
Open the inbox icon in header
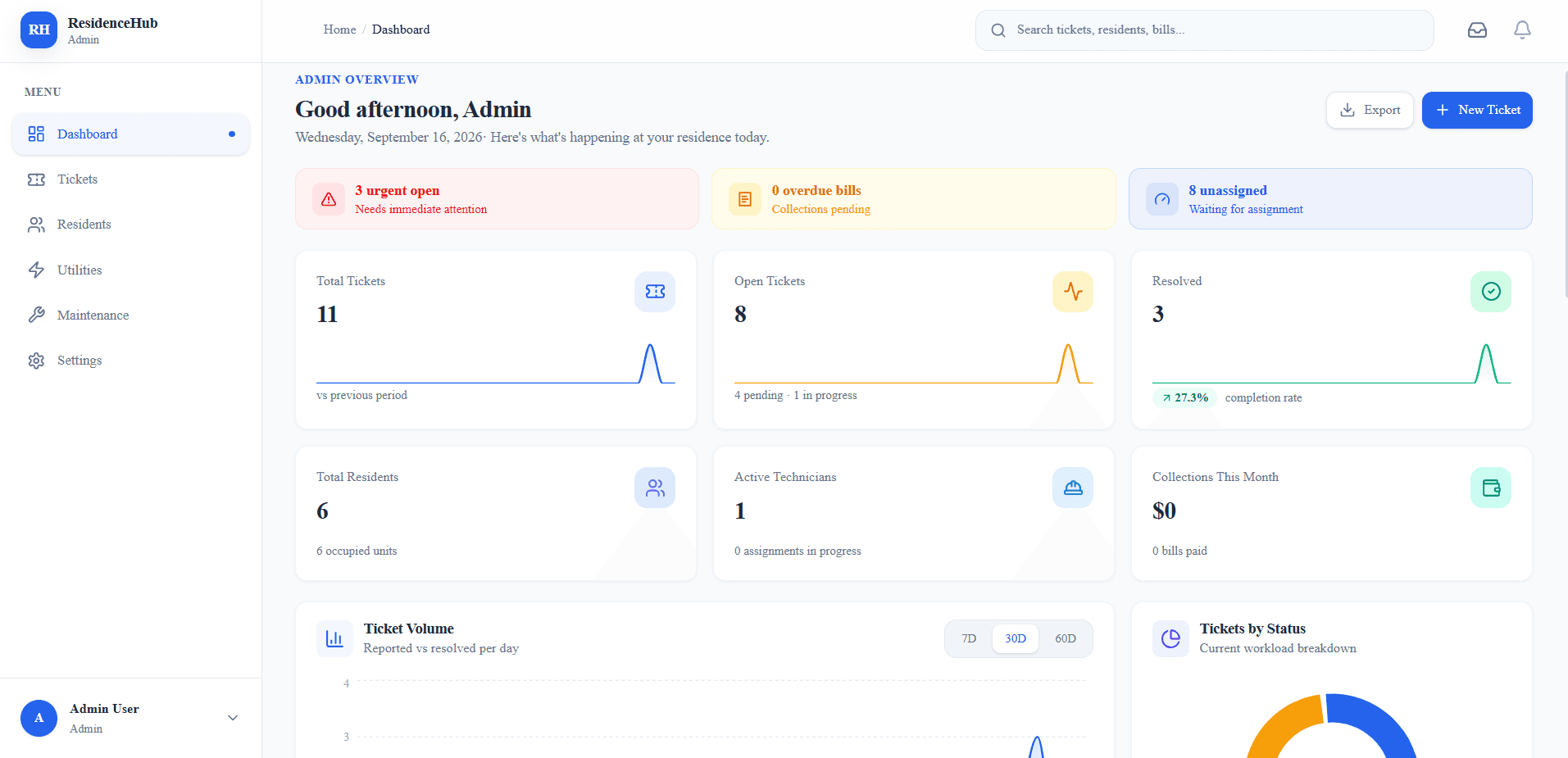pos(1477,30)
